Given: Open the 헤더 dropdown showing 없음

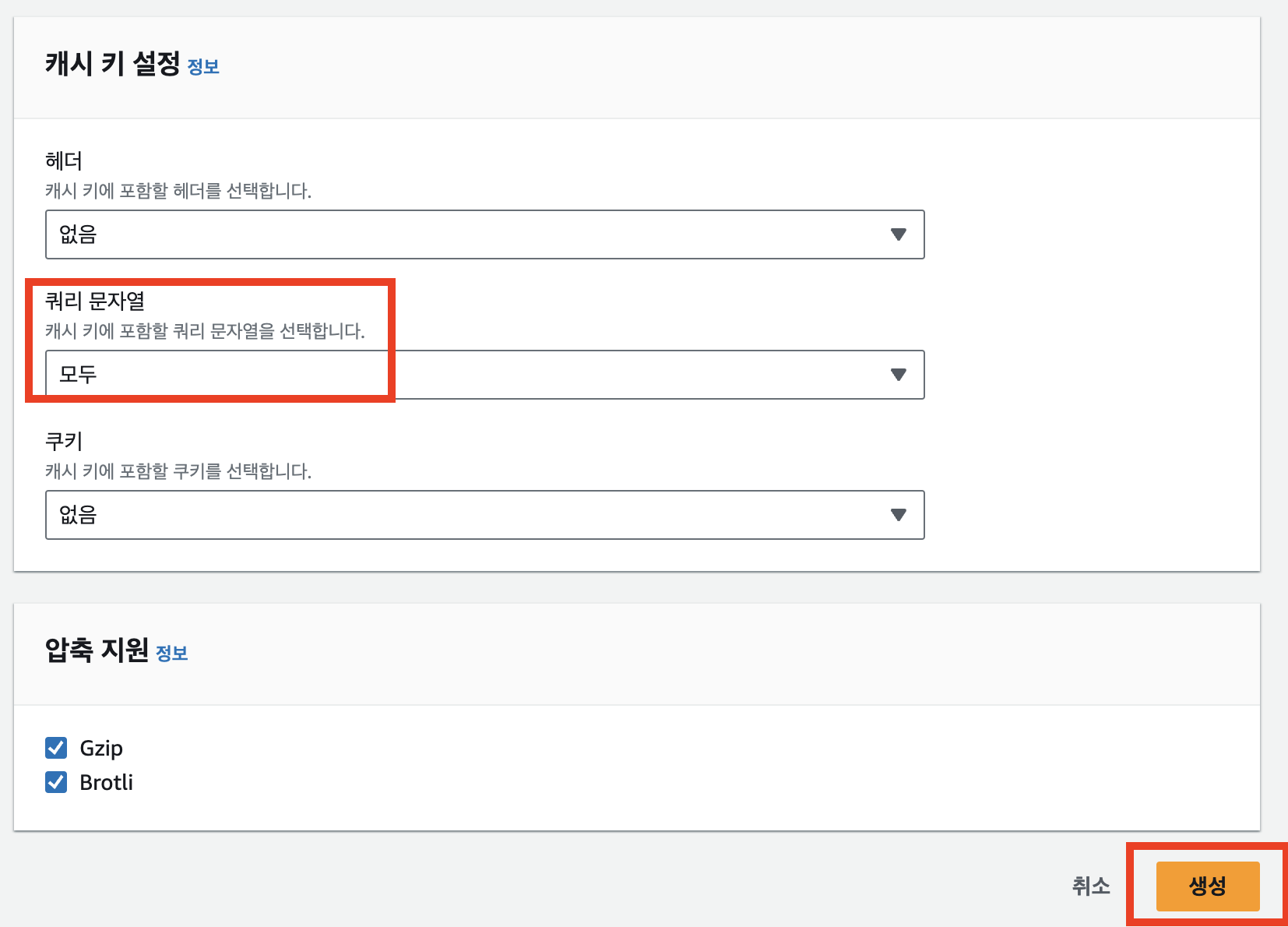Looking at the screenshot, I should click(x=484, y=234).
